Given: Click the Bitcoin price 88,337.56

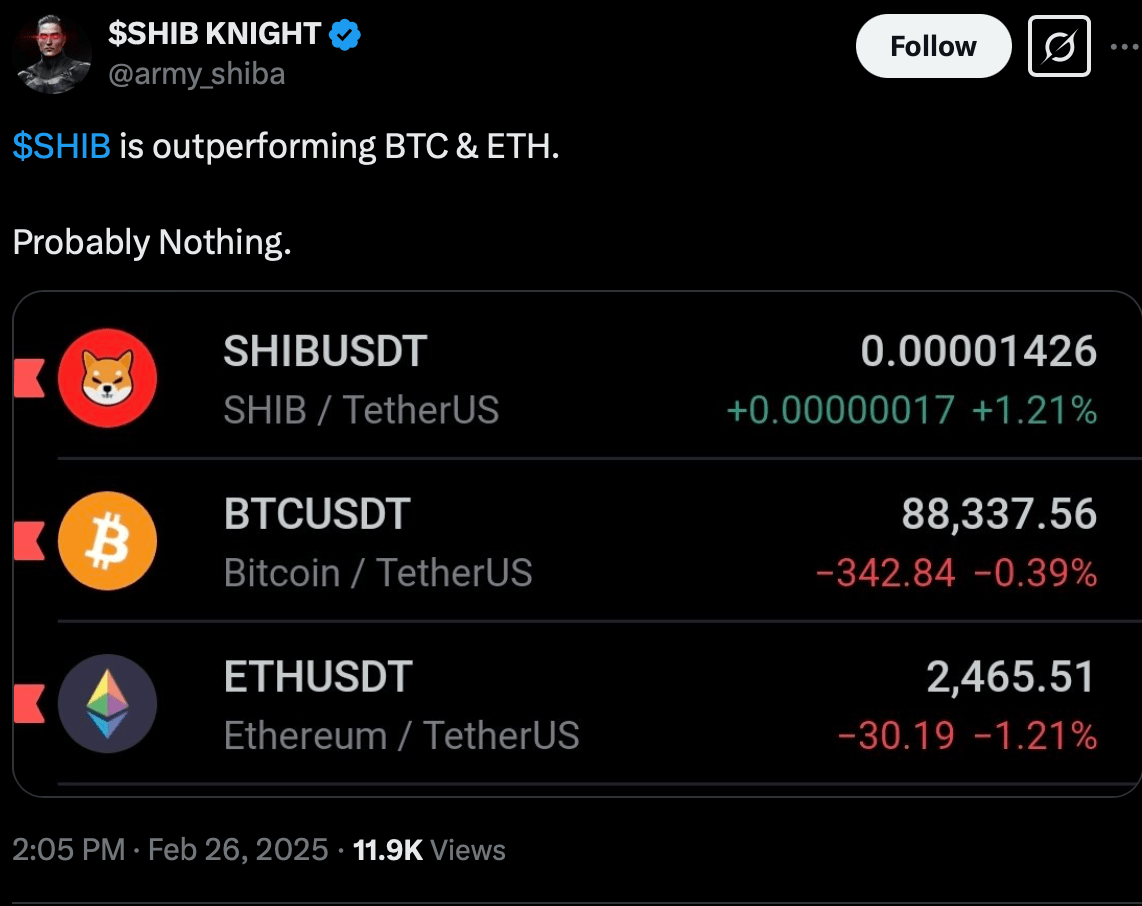Looking at the screenshot, I should 998,515.
